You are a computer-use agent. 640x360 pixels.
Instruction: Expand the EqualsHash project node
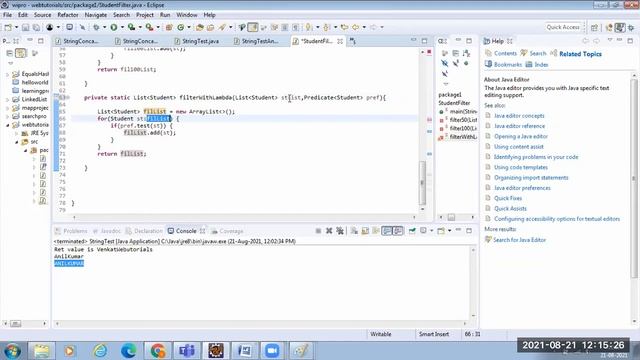pos(7,74)
